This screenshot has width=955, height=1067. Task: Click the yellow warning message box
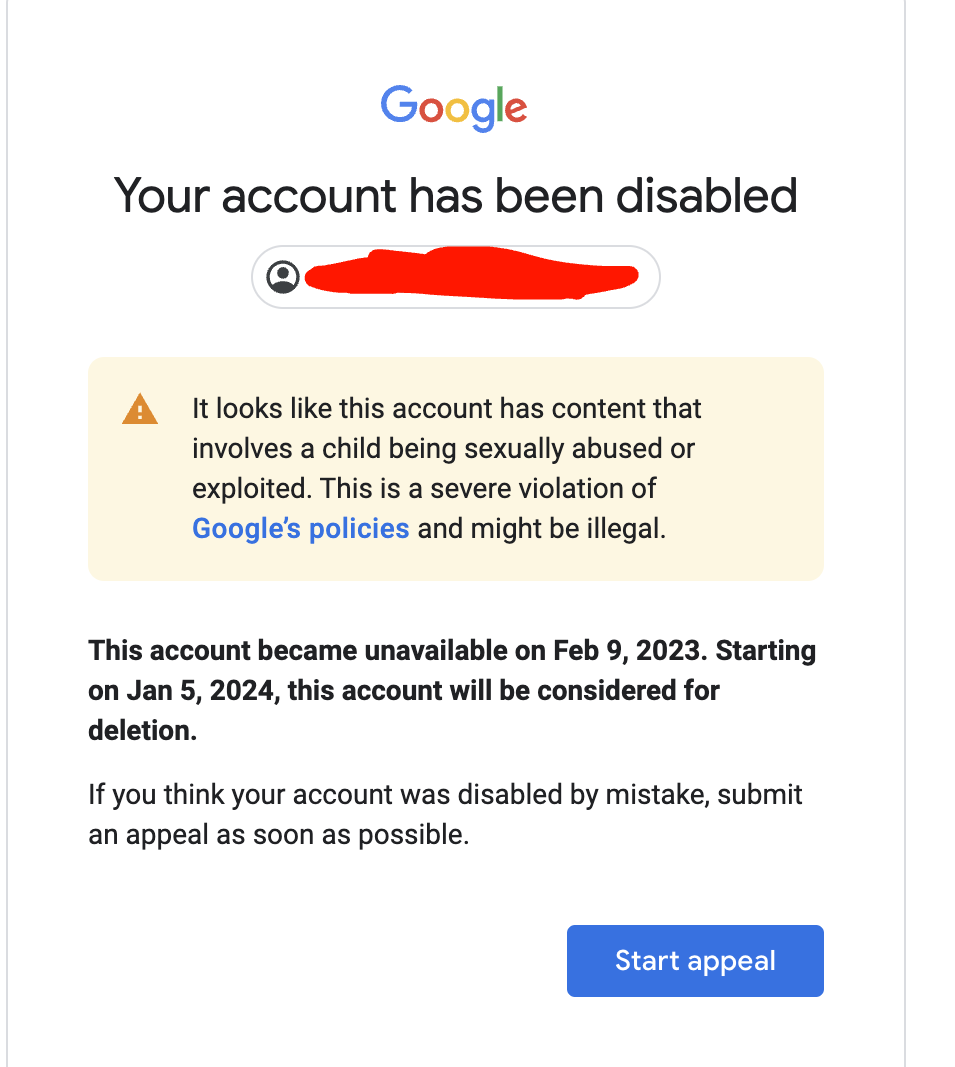(x=455, y=469)
